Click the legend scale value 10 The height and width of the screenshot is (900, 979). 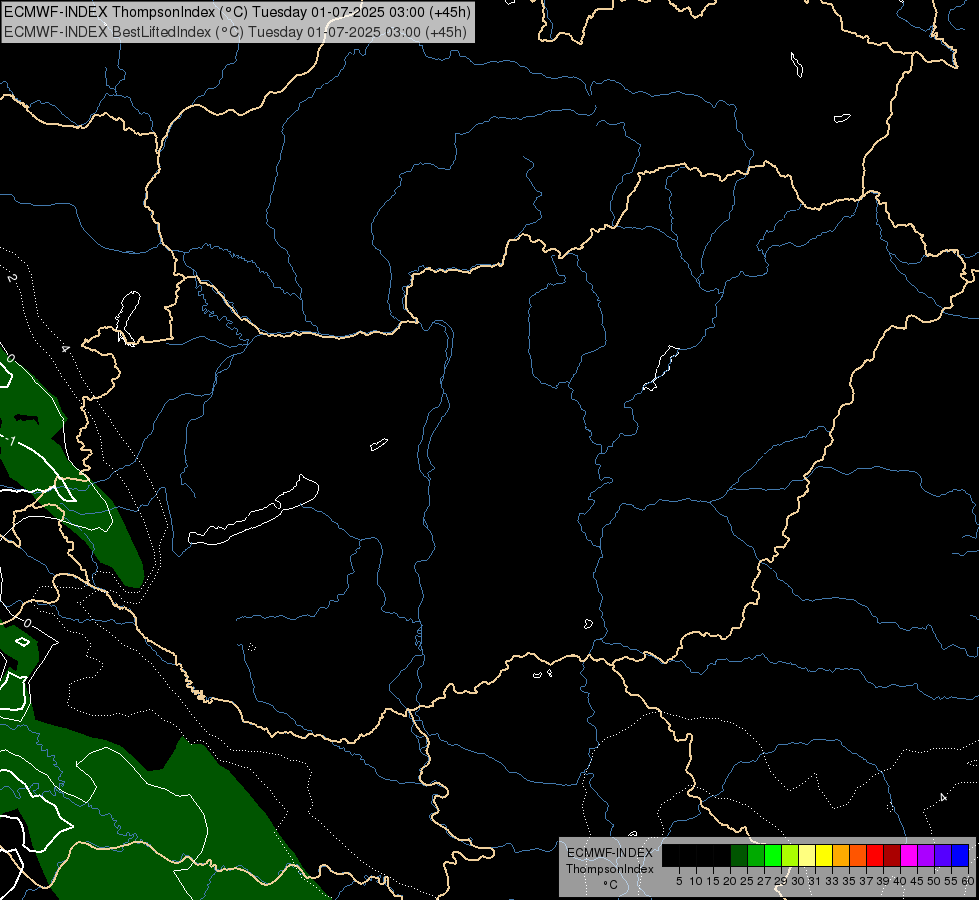[x=697, y=881]
